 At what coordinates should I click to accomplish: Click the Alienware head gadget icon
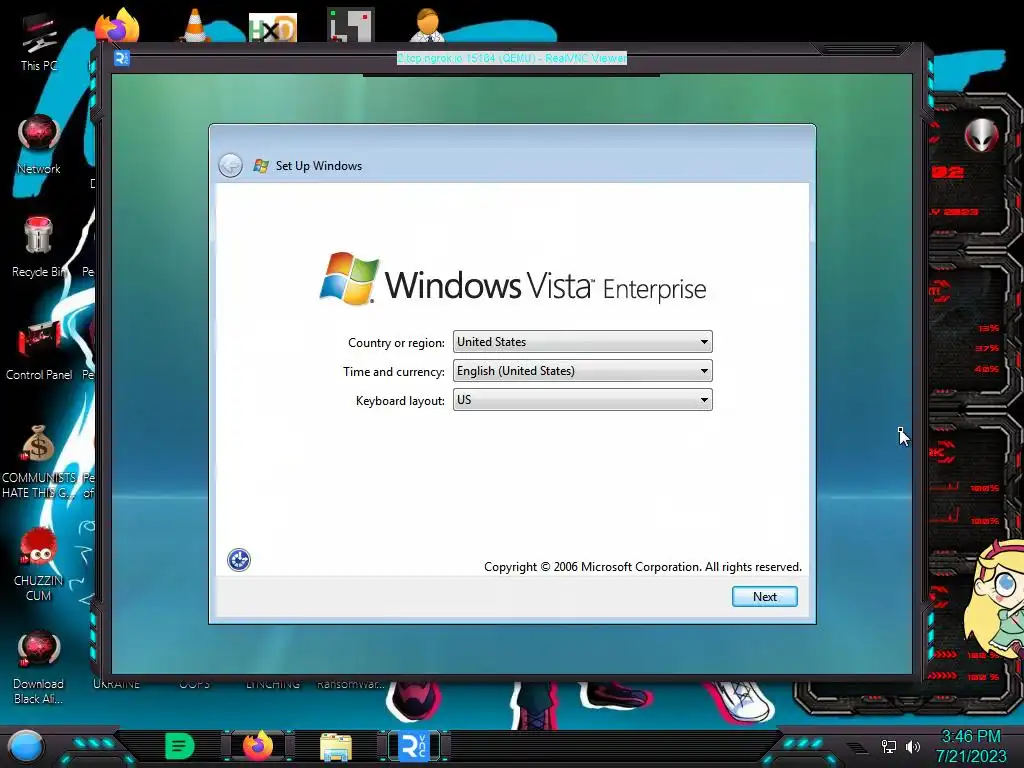point(982,135)
